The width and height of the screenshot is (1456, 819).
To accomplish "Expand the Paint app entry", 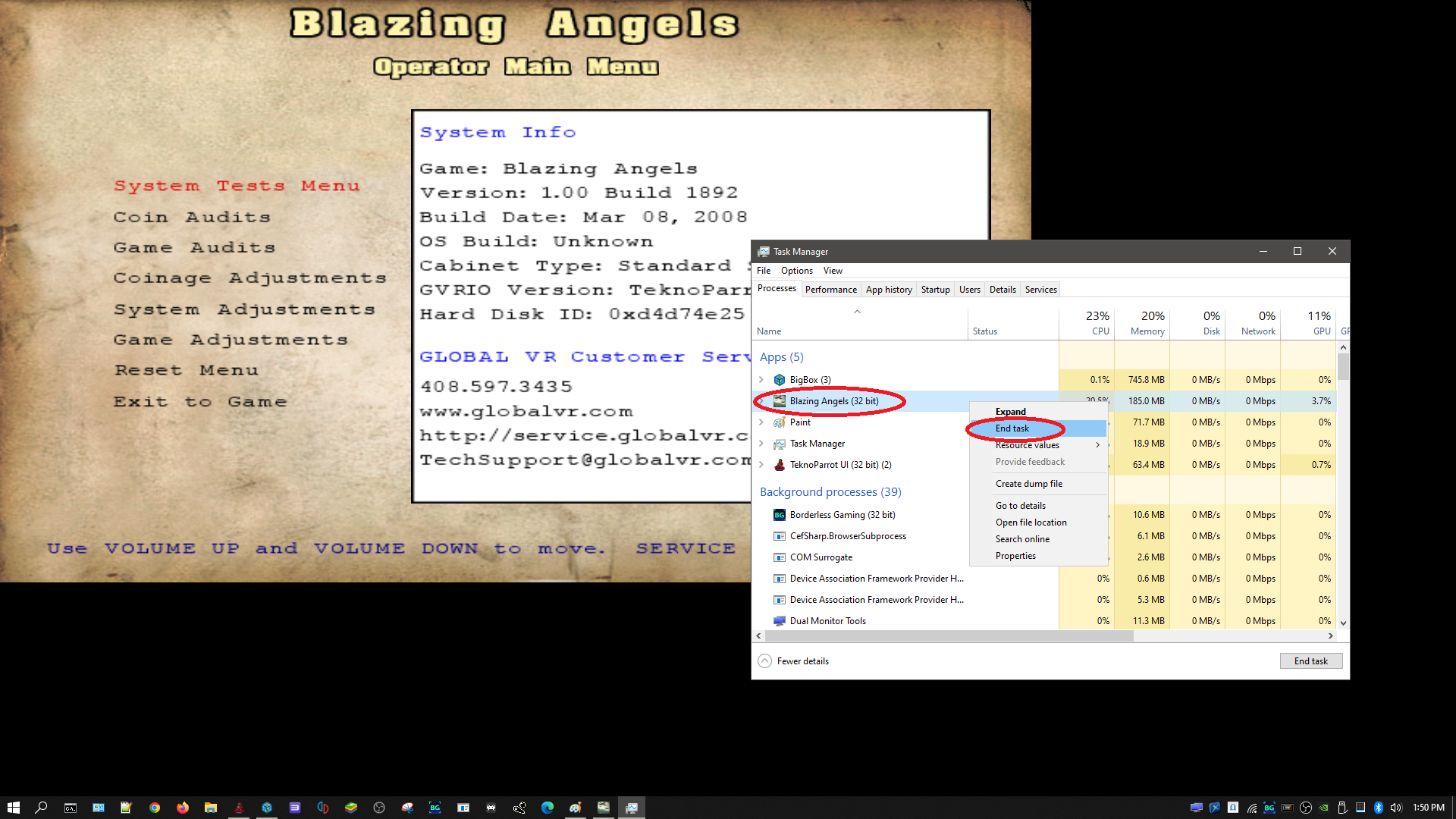I will [x=761, y=422].
